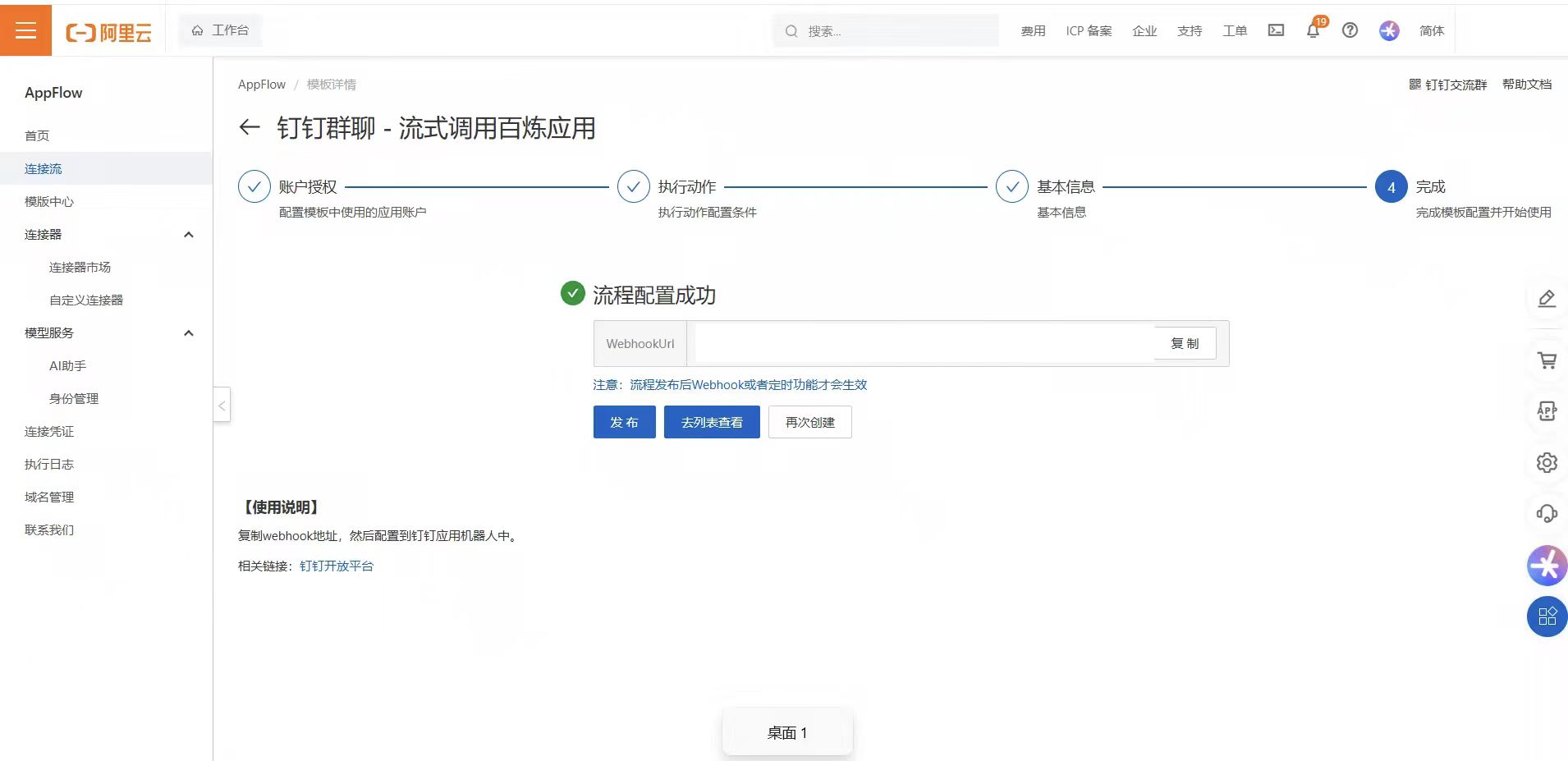Click the 执行动作 step check icon
The width and height of the screenshot is (1568, 761).
pos(634,187)
